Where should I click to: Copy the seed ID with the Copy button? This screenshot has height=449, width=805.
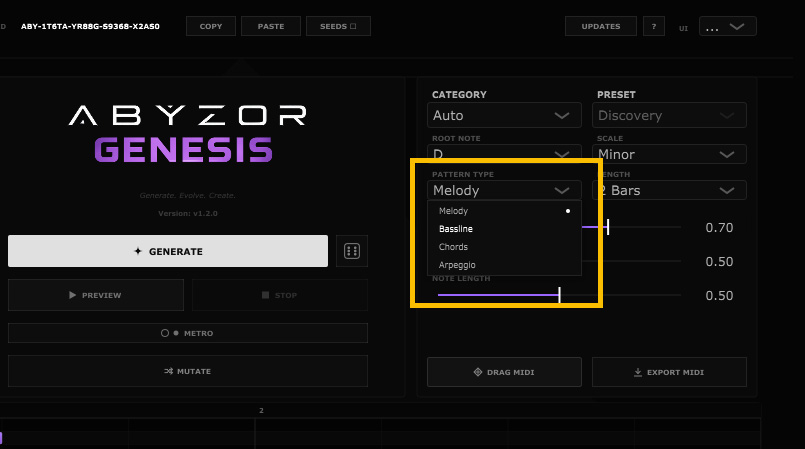tap(210, 26)
